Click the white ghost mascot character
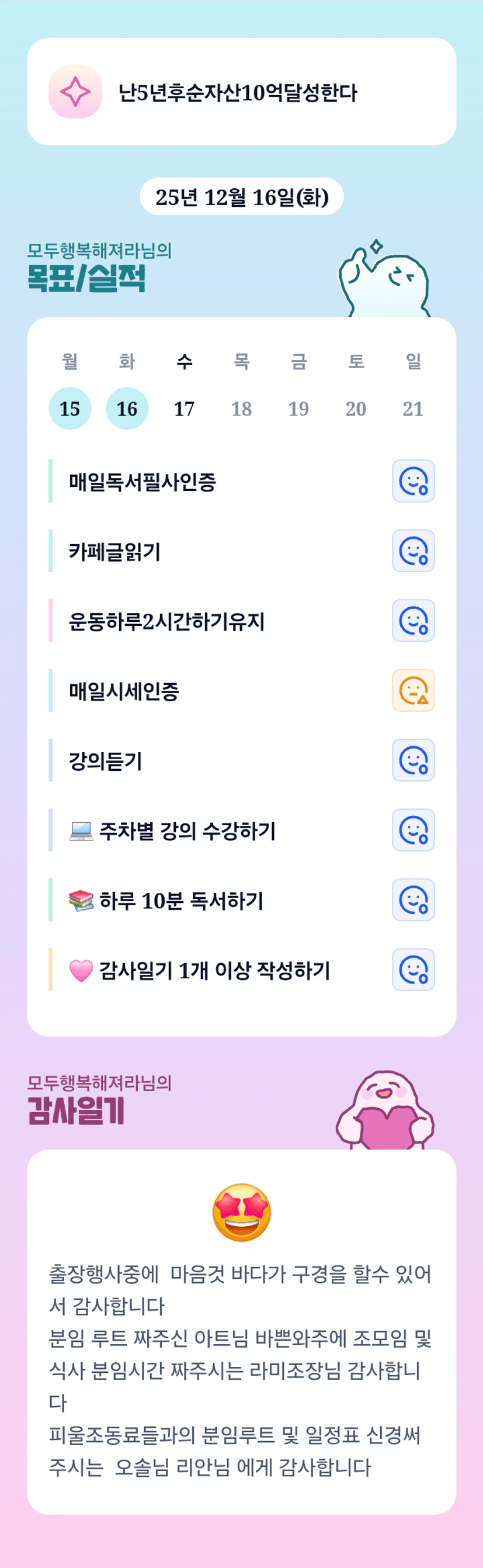Screen dimensions: 483x1568 click(386, 282)
